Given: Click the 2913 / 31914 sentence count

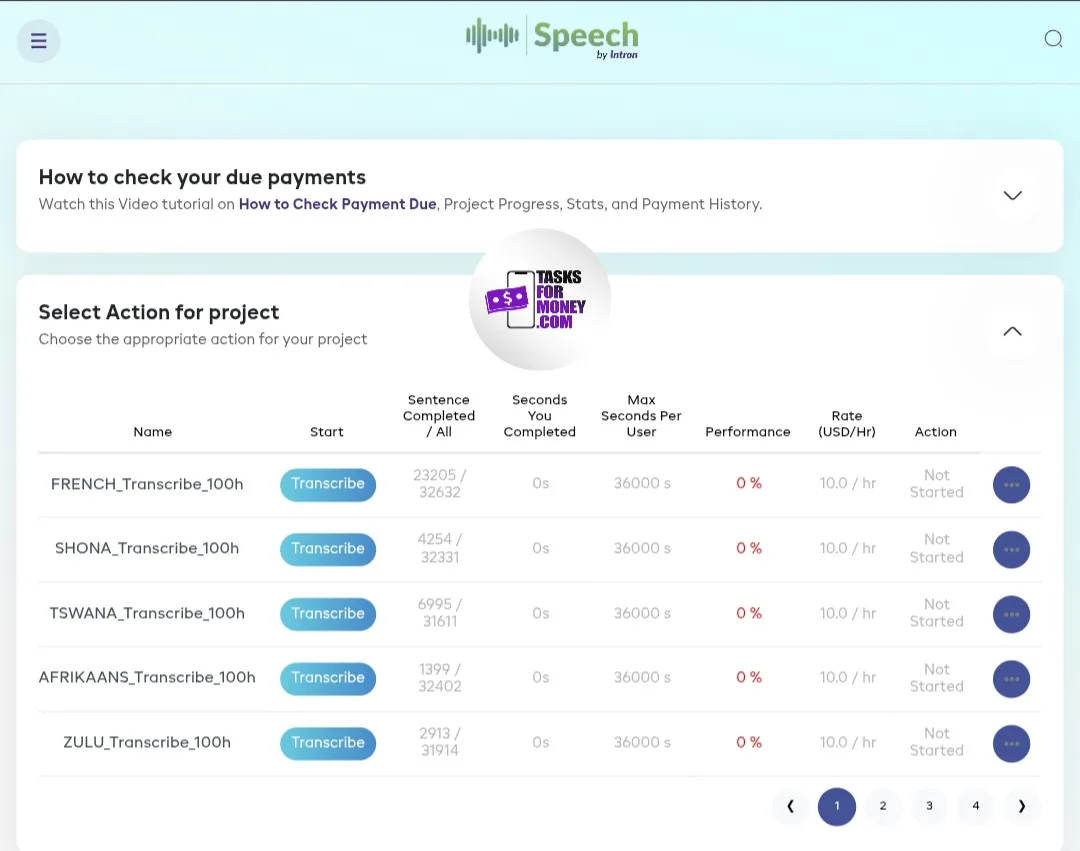Looking at the screenshot, I should pos(439,742).
